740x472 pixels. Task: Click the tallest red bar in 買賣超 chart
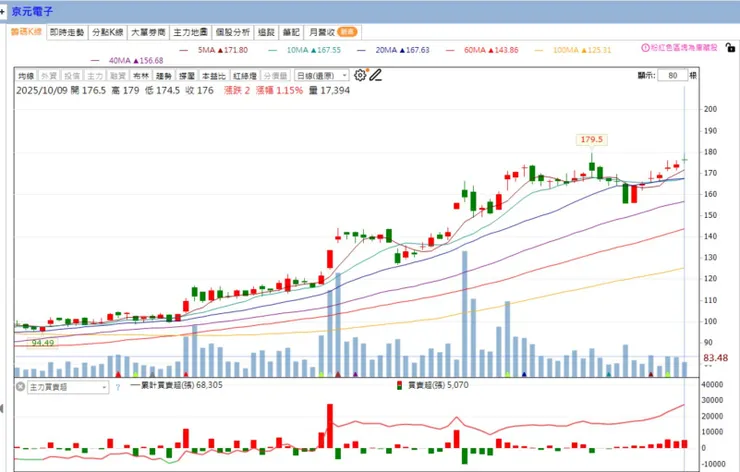329,426
